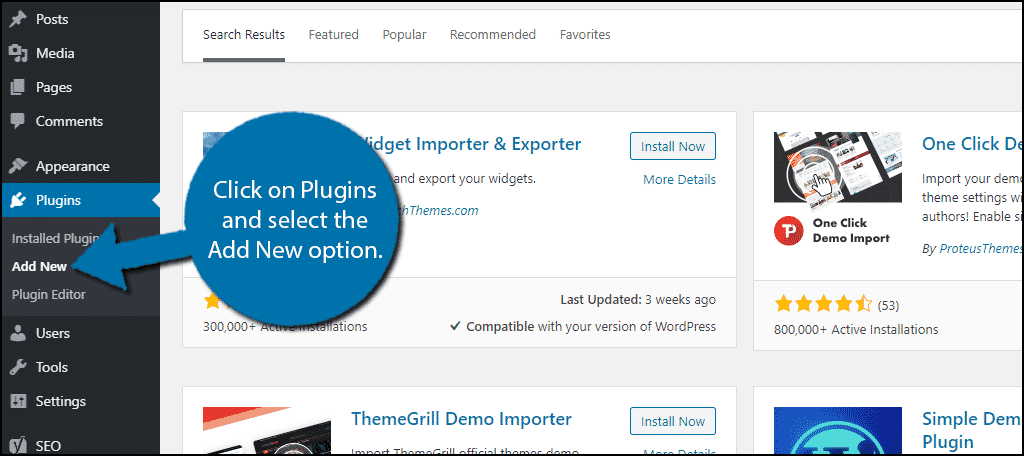Click the Media icon in sidebar

tap(18, 54)
